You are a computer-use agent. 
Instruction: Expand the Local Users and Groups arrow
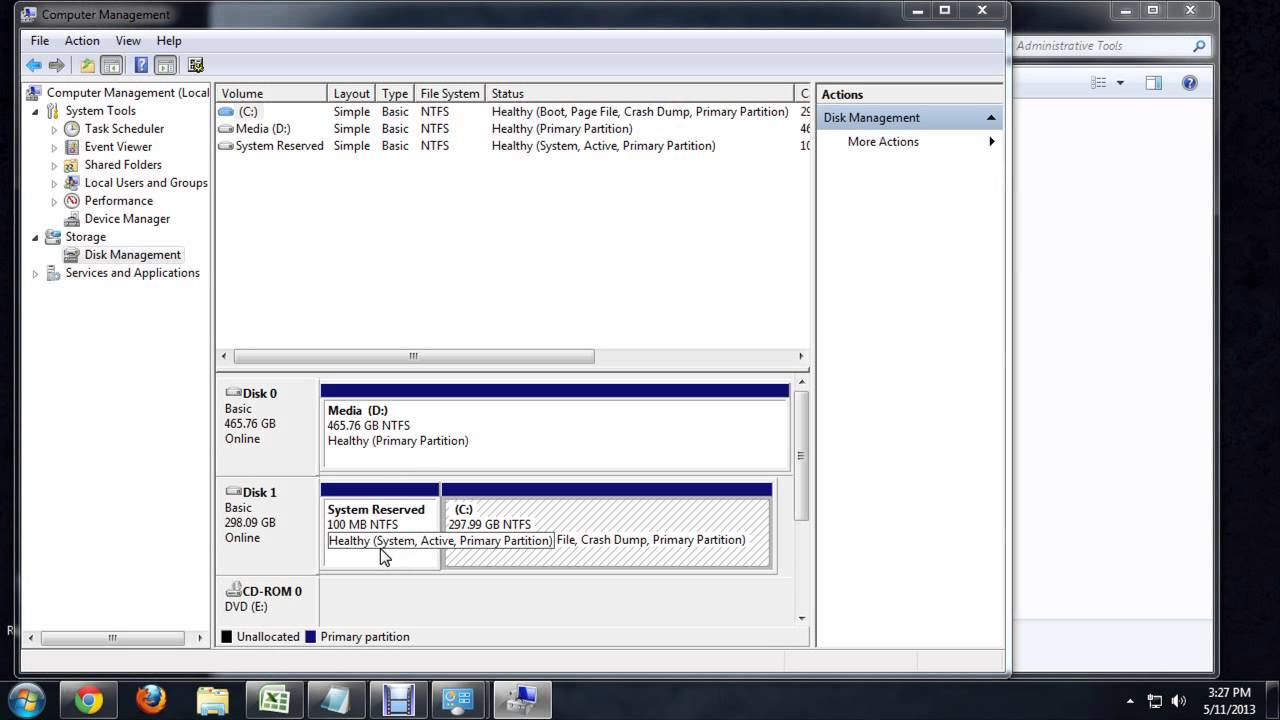(55, 183)
